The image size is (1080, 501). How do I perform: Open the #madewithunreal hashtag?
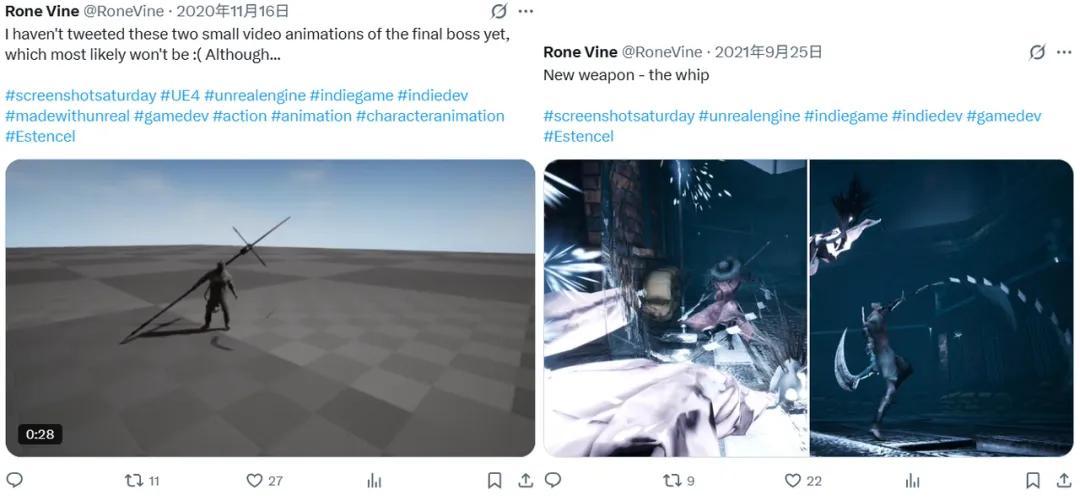(68, 116)
